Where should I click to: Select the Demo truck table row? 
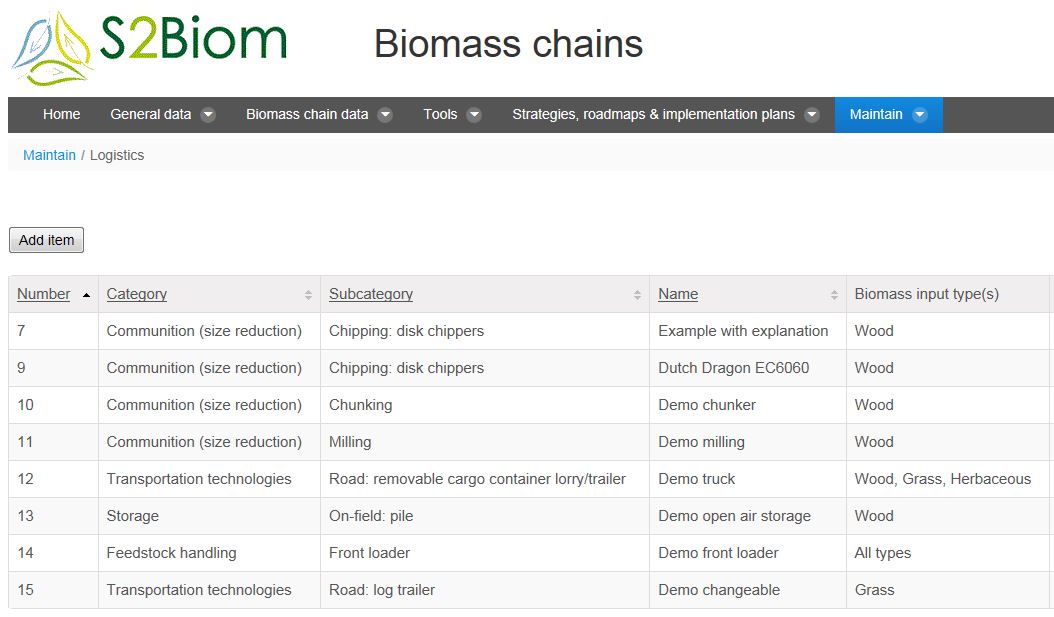click(530, 479)
